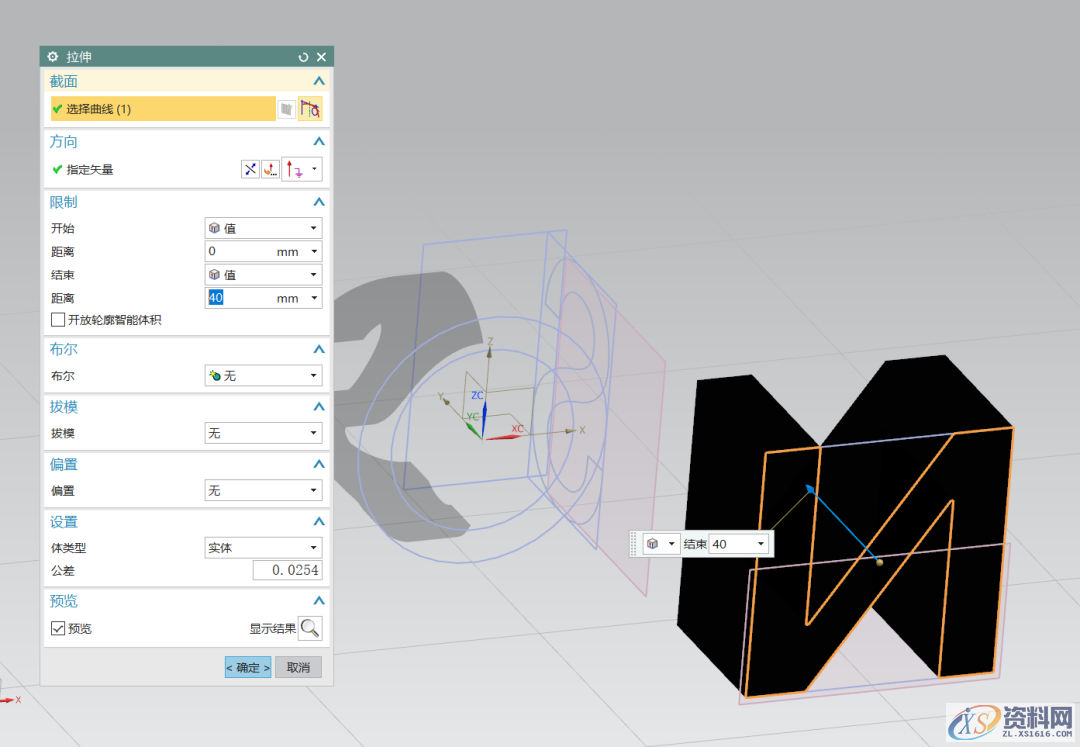Click the 公差 tolerance input field
This screenshot has width=1080, height=747.
[x=287, y=571]
